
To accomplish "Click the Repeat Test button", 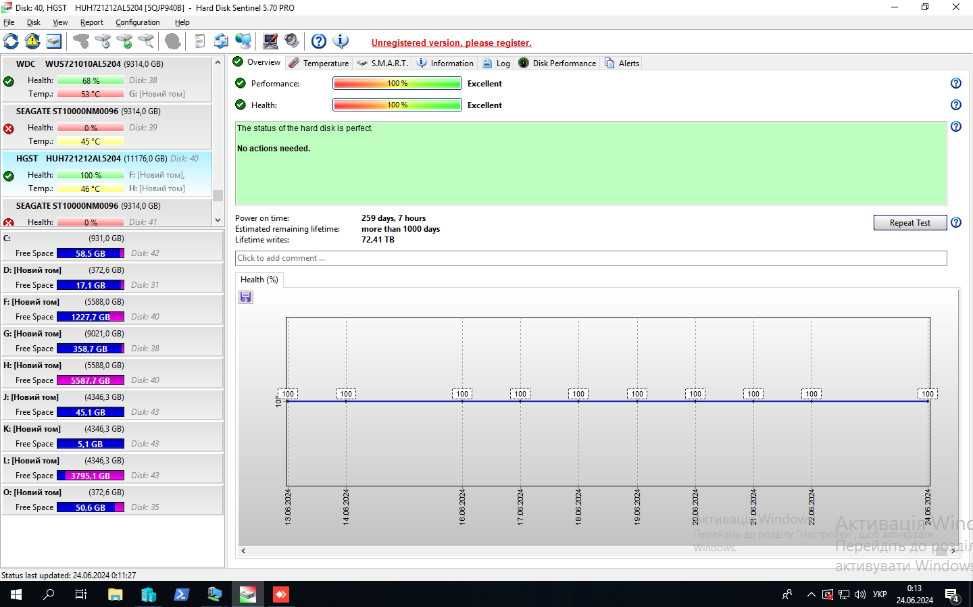I will (910, 223).
